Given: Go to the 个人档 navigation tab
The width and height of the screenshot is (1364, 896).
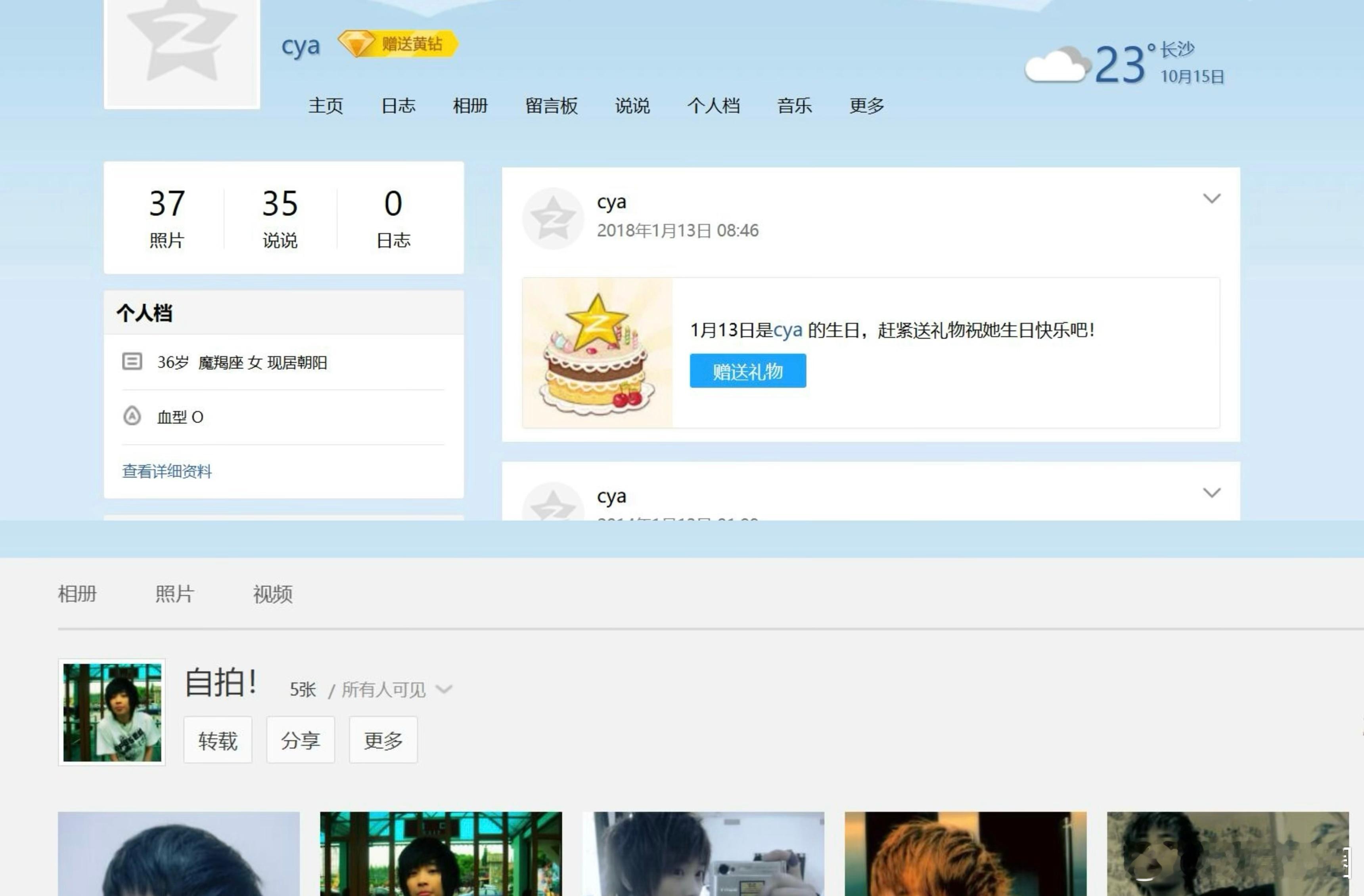Looking at the screenshot, I should point(713,106).
